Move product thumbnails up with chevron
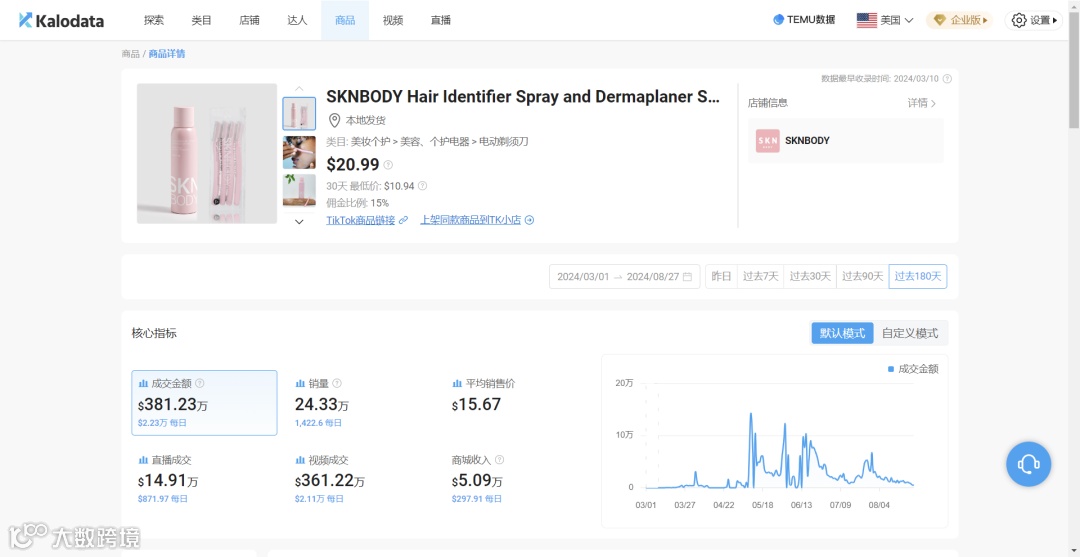This screenshot has height=557, width=1080. pyautogui.click(x=299, y=88)
